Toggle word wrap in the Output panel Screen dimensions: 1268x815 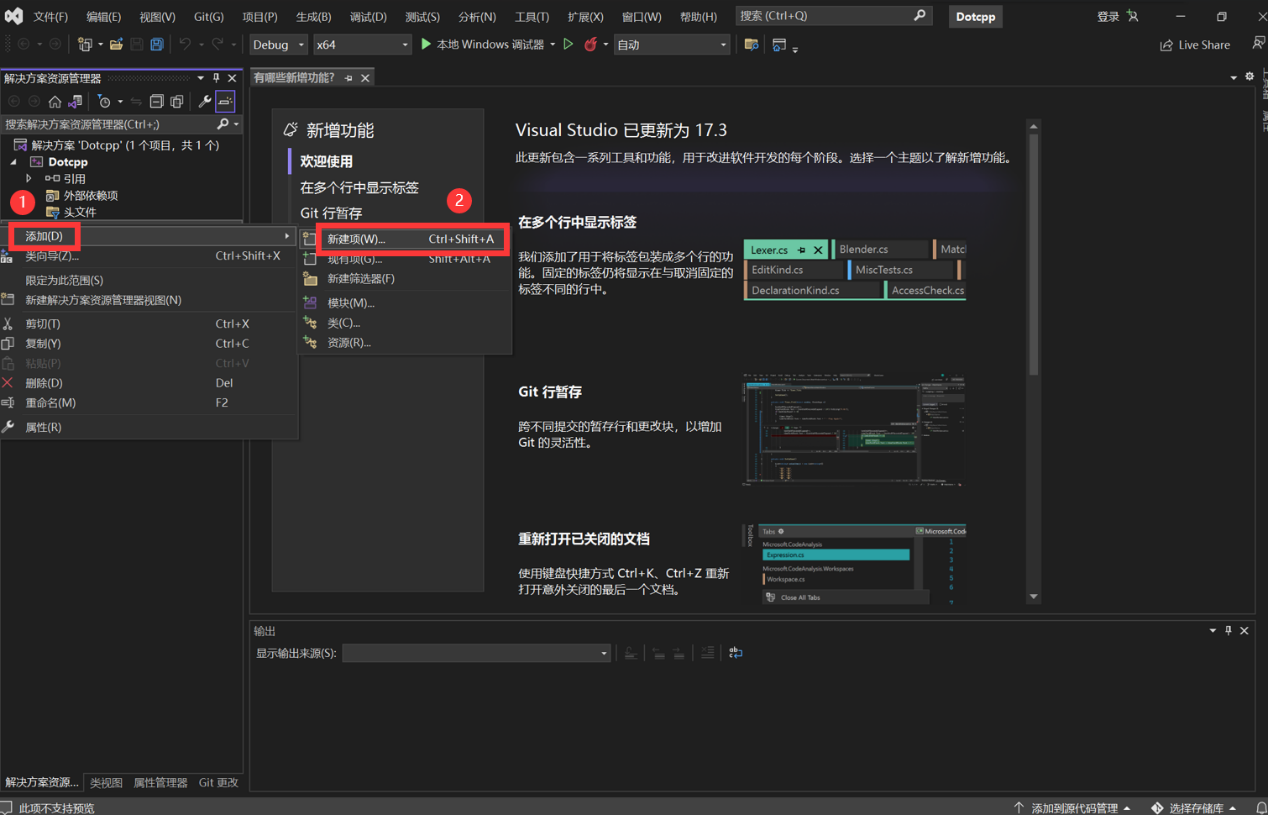pos(735,653)
